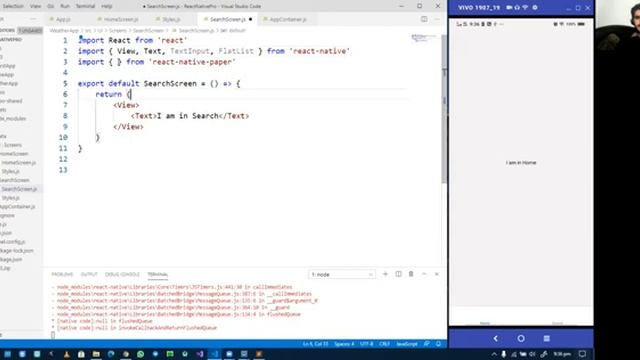Click the microphone icon in system tray
The image size is (640, 360).
504,354
